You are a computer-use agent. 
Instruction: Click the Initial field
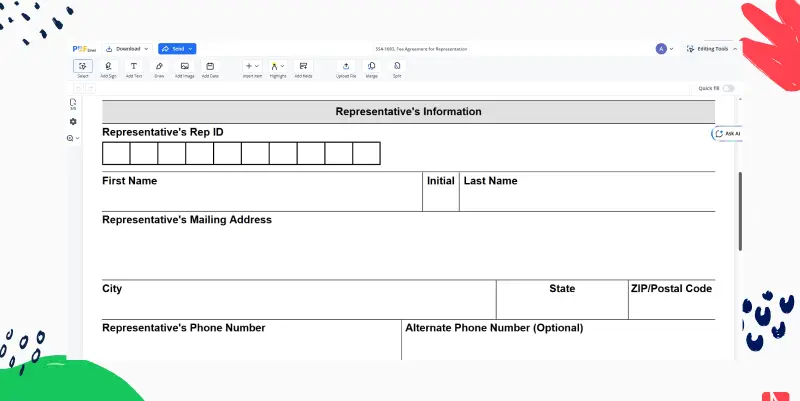pos(441,192)
